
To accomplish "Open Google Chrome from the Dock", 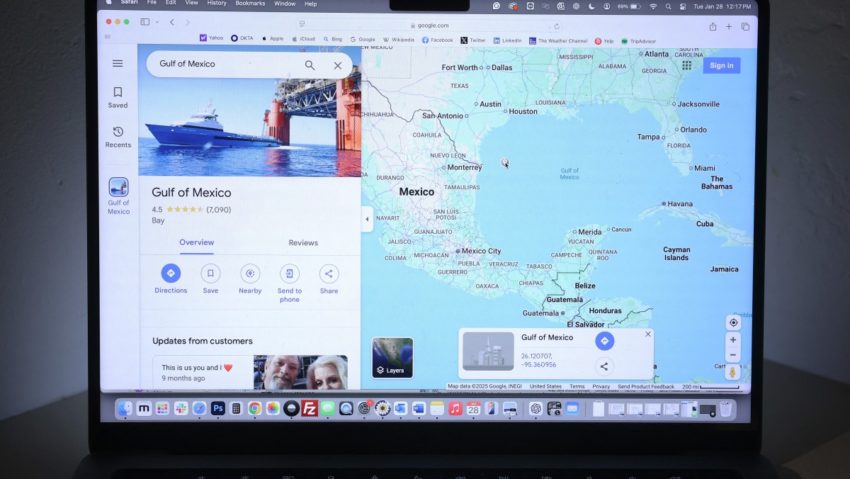I will 254,408.
